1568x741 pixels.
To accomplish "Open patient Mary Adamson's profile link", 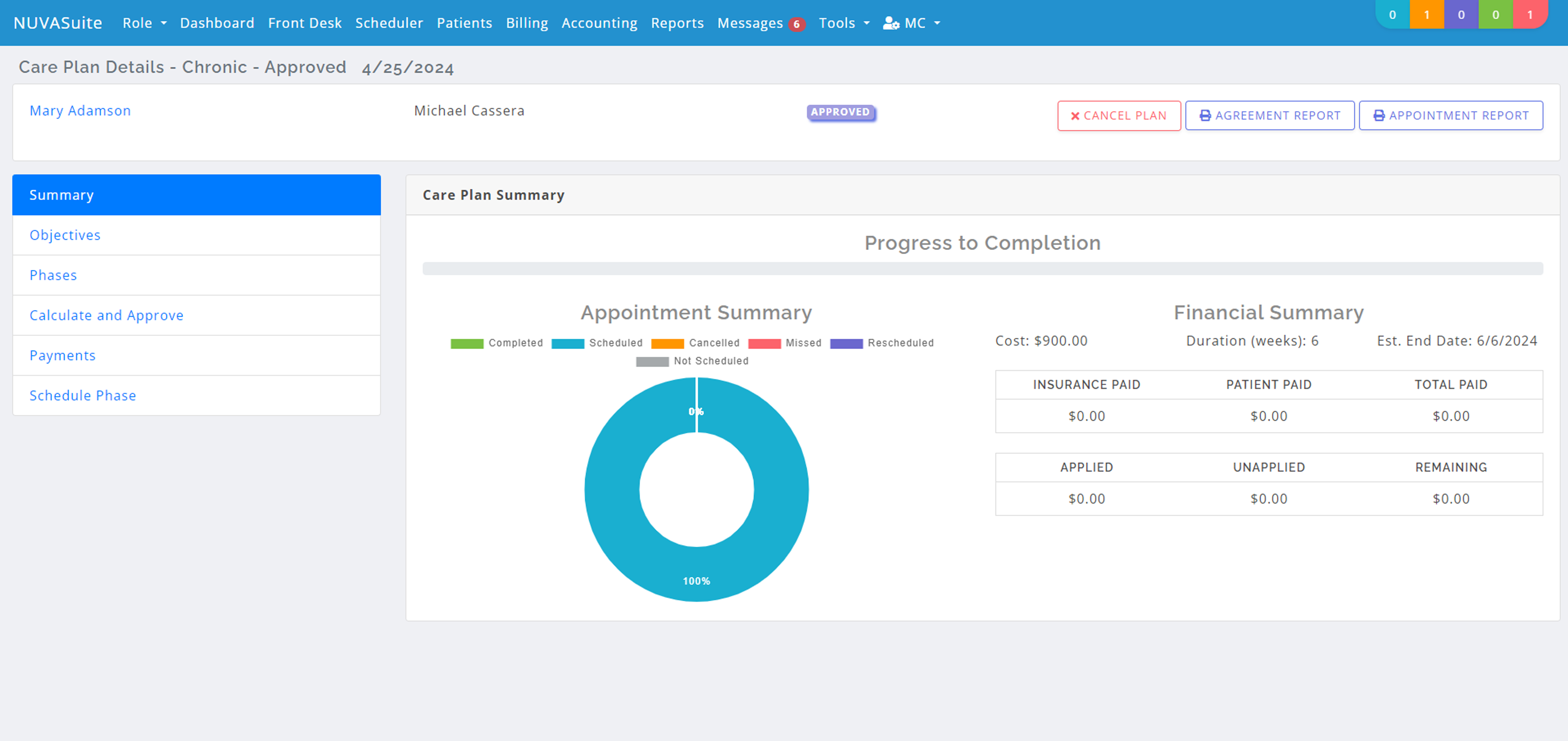I will [x=80, y=111].
